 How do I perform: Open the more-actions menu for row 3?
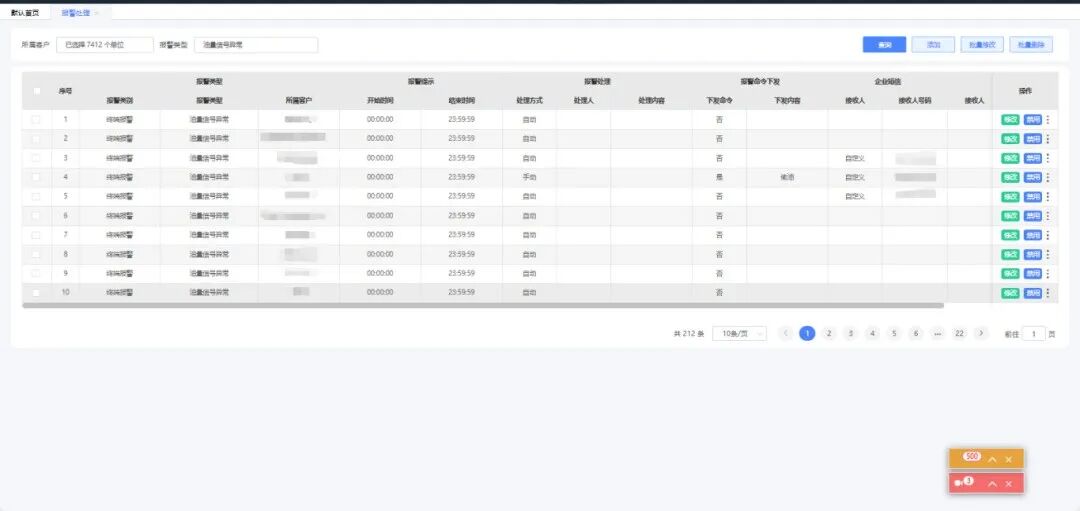[x=1048, y=158]
